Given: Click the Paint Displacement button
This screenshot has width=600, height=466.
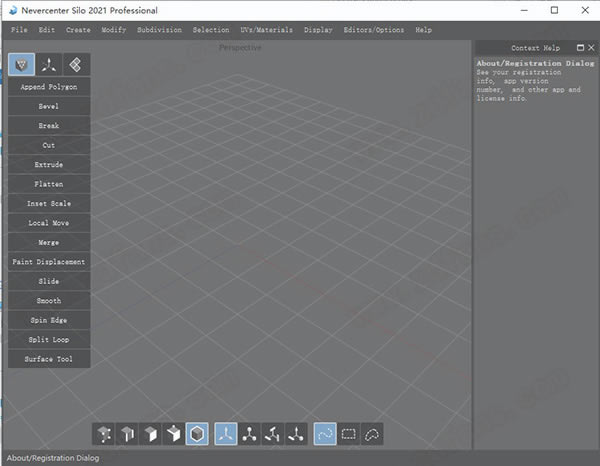Looking at the screenshot, I should click(49, 262).
